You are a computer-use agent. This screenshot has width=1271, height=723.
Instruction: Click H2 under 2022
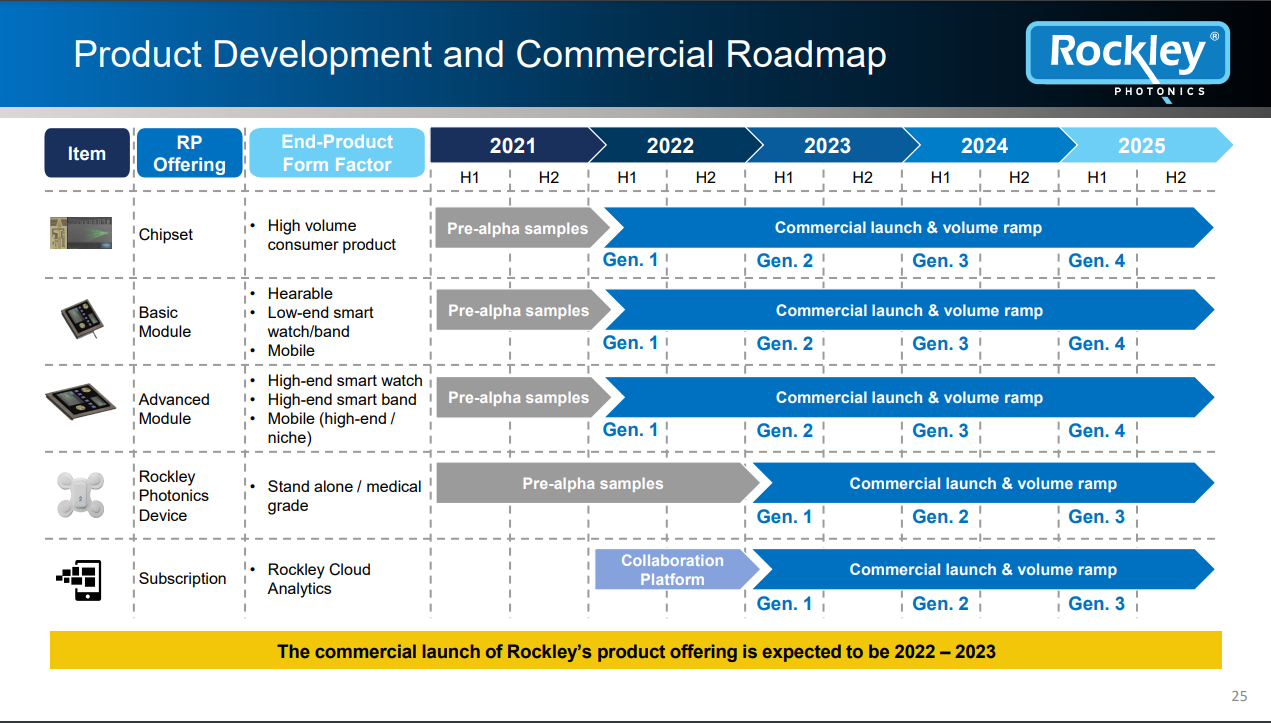pyautogui.click(x=706, y=178)
